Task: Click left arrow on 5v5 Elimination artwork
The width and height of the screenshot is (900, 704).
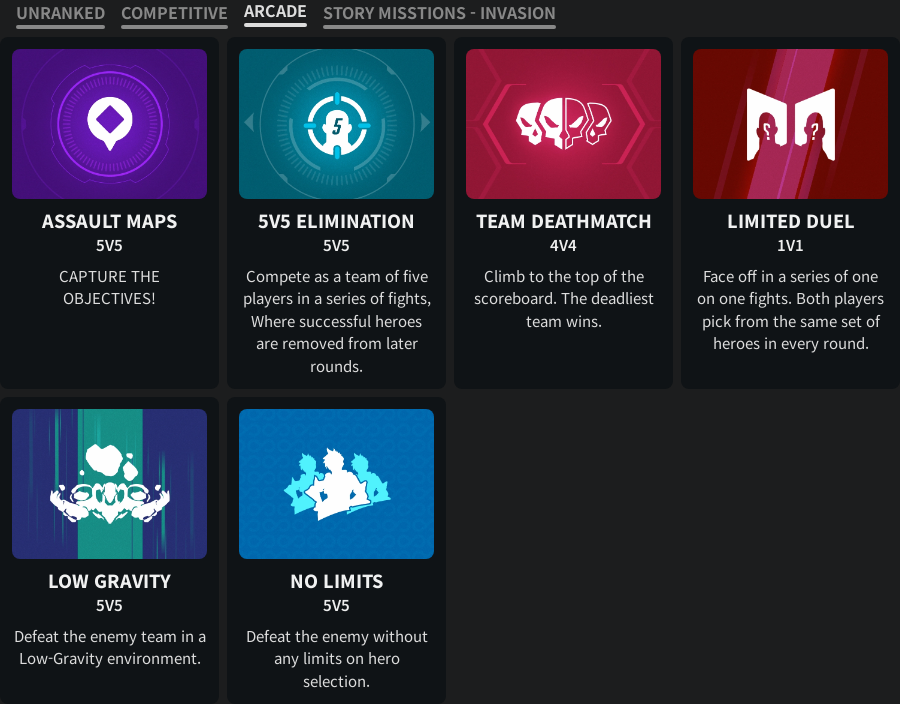Action: (249, 122)
